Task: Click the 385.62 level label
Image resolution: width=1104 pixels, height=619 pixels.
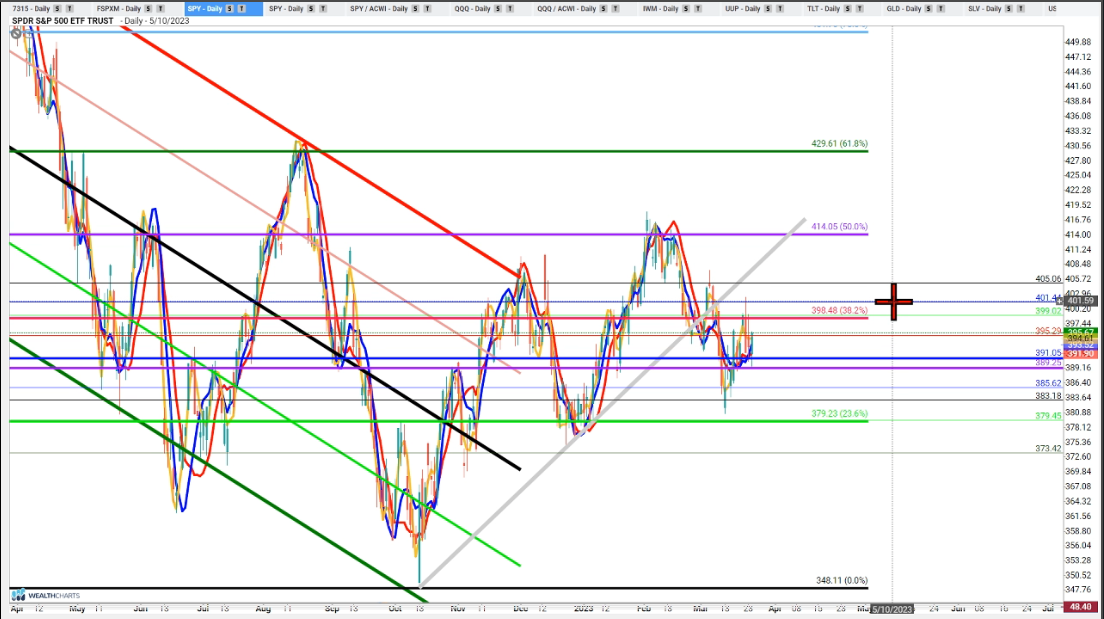Action: (x=1048, y=383)
